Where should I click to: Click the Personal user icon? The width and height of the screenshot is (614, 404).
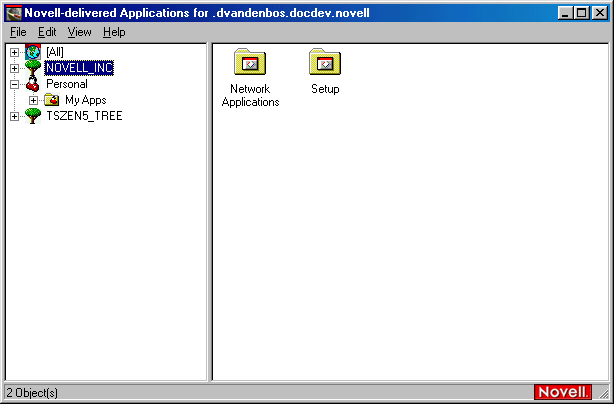coord(33,84)
